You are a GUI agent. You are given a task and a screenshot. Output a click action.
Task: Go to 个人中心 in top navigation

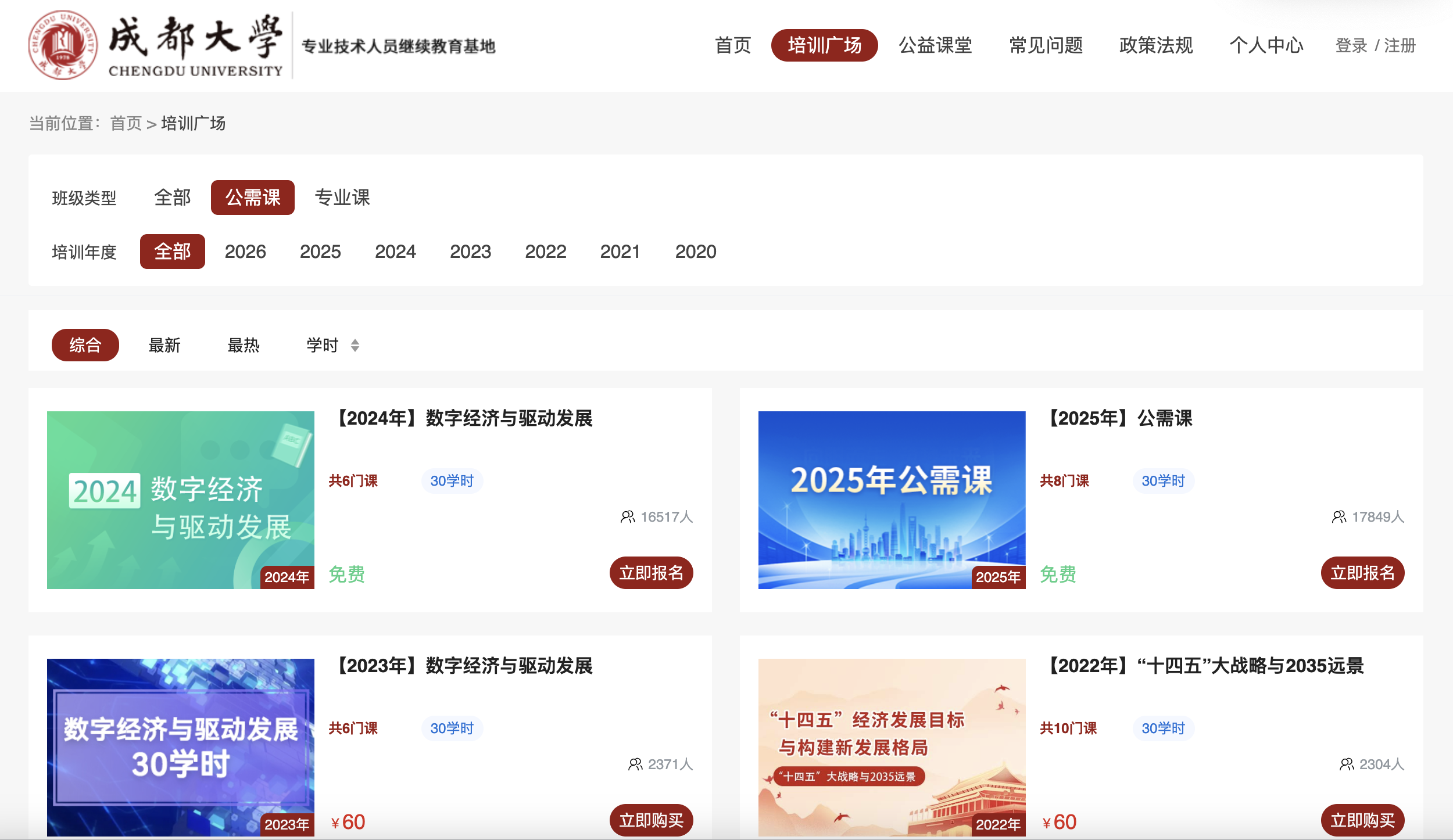point(1266,45)
